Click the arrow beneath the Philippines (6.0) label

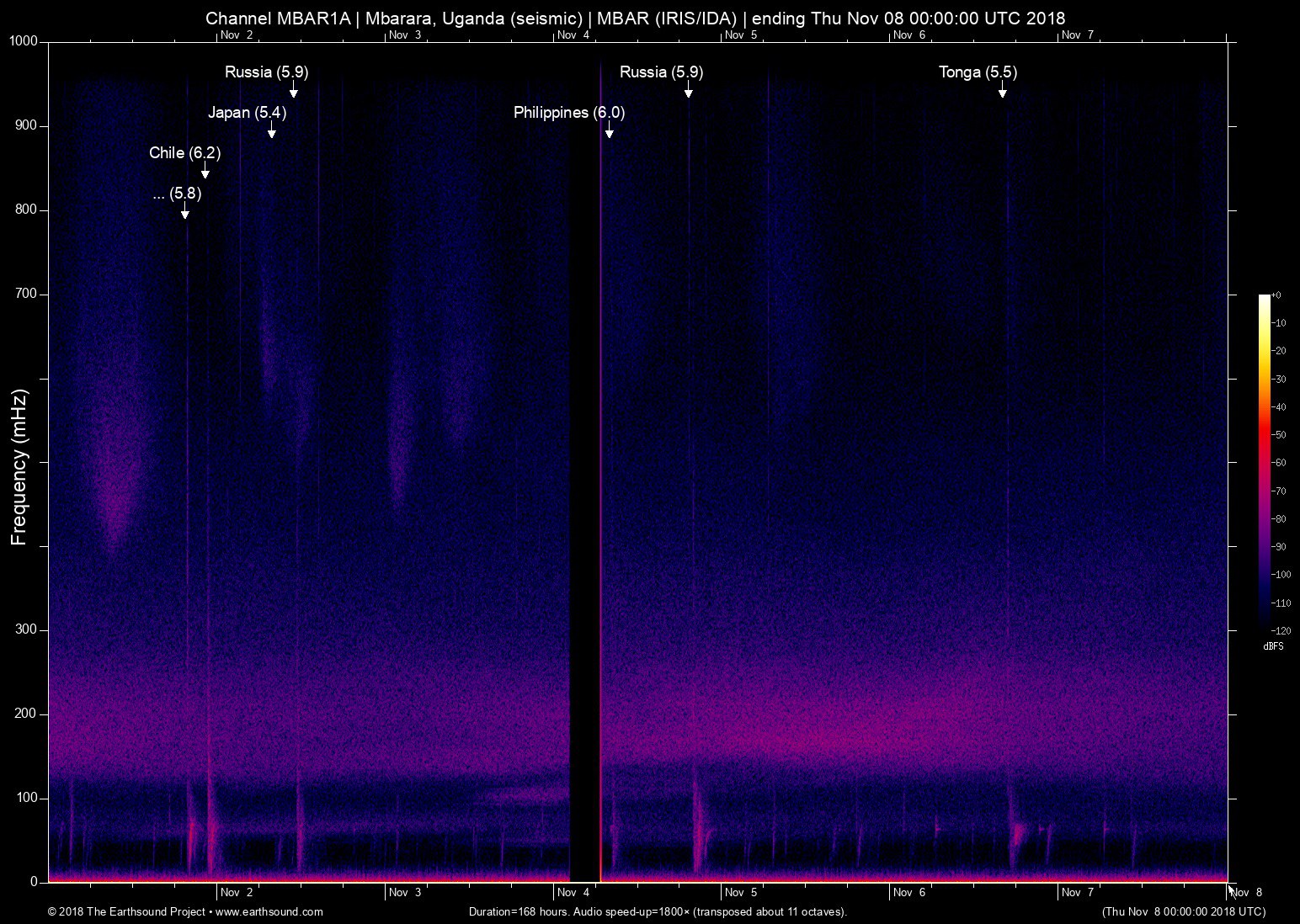(609, 130)
